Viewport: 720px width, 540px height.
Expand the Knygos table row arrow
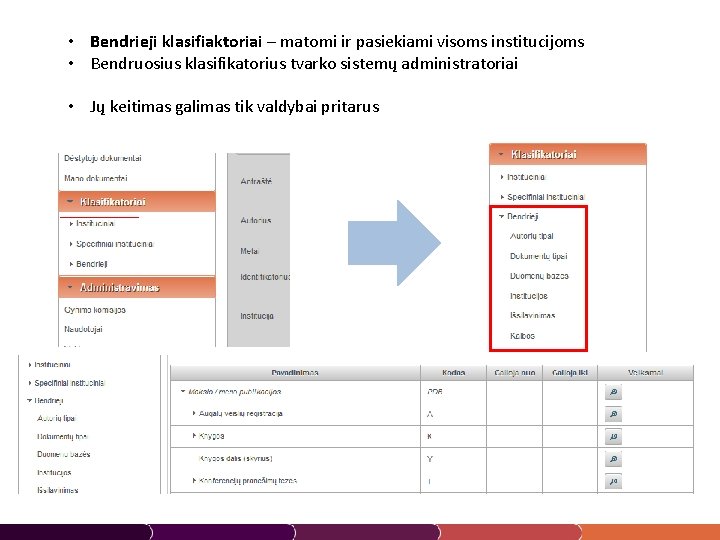click(194, 435)
